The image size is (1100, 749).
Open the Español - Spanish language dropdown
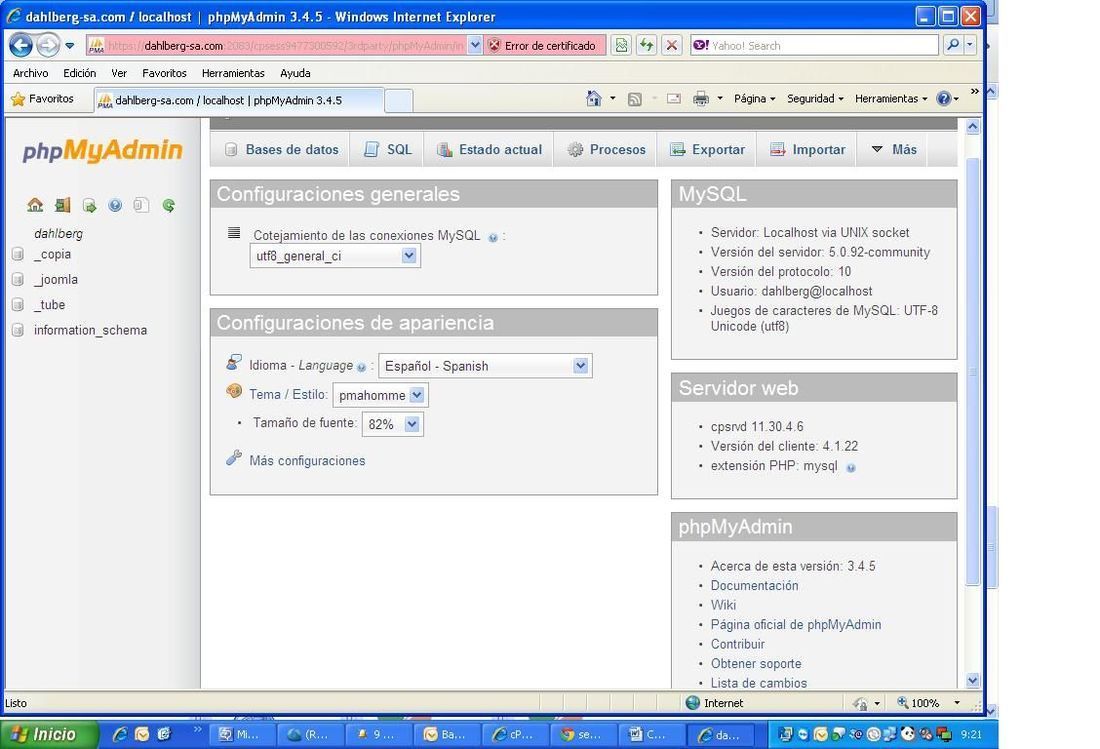[485, 365]
